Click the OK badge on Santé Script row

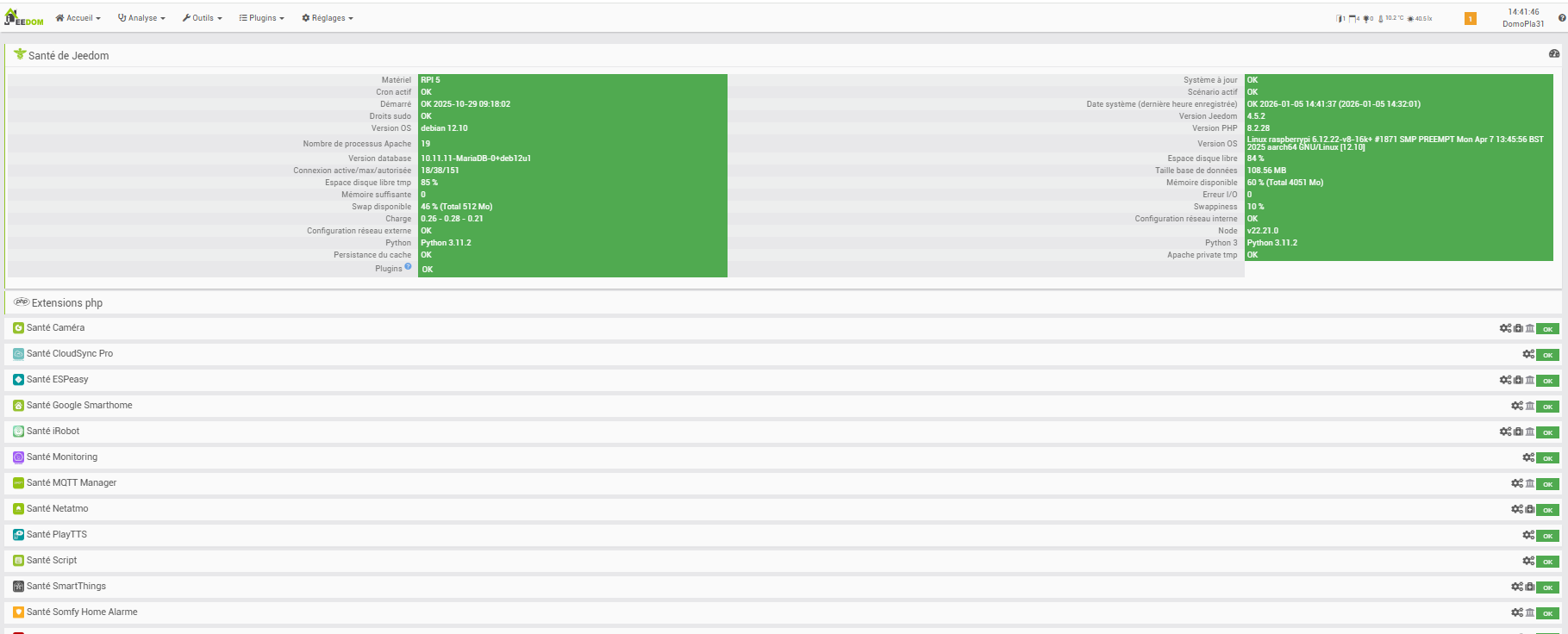click(x=1548, y=562)
